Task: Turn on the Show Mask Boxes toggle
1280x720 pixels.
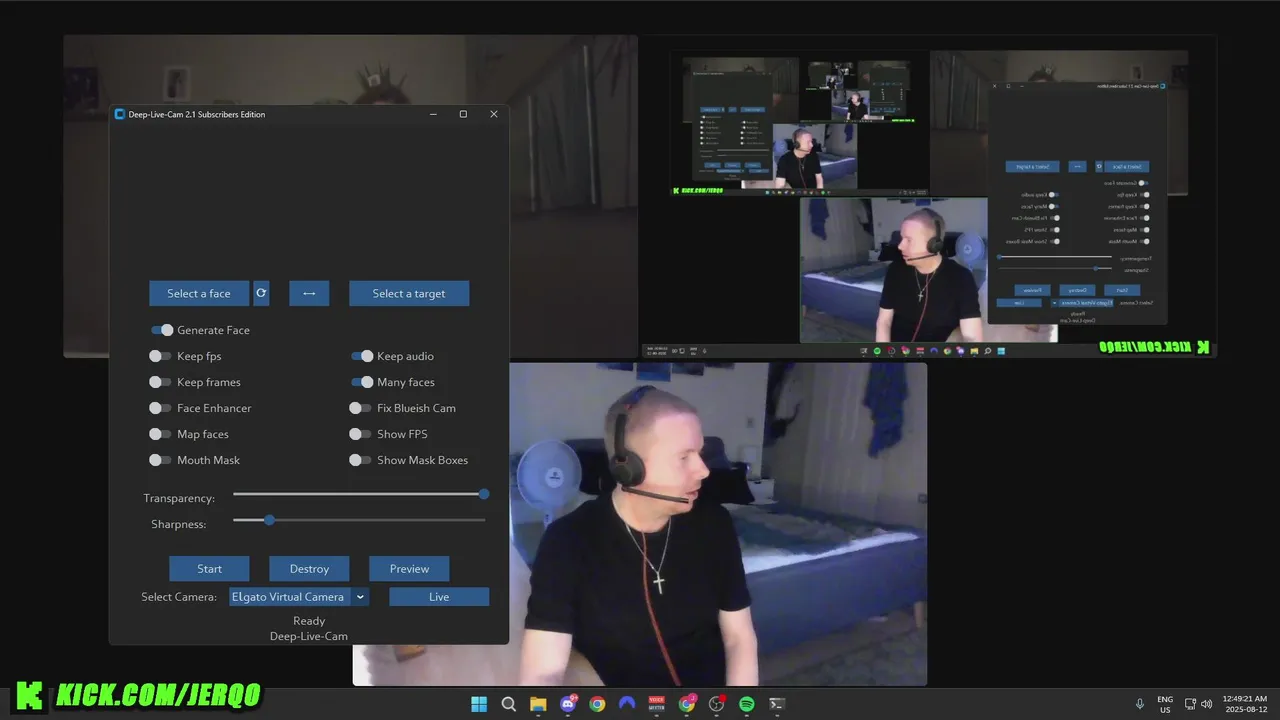Action: (x=360, y=460)
